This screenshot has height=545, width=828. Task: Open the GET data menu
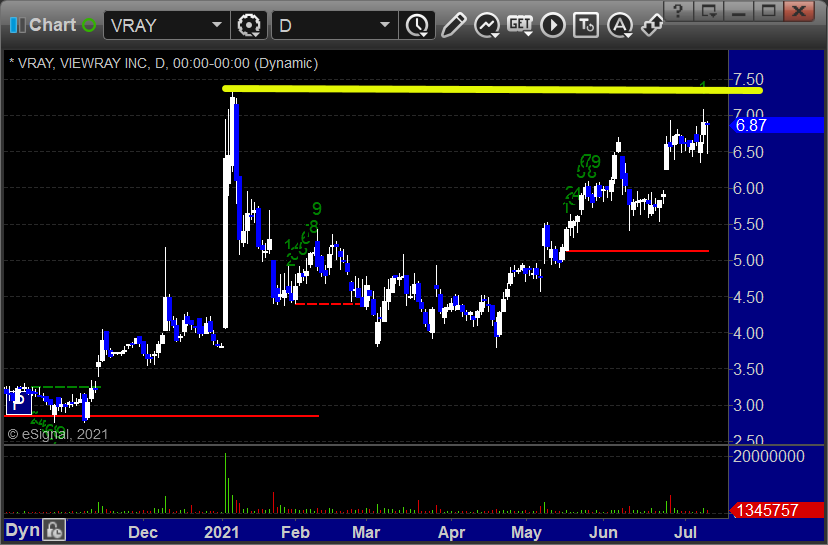(x=520, y=25)
